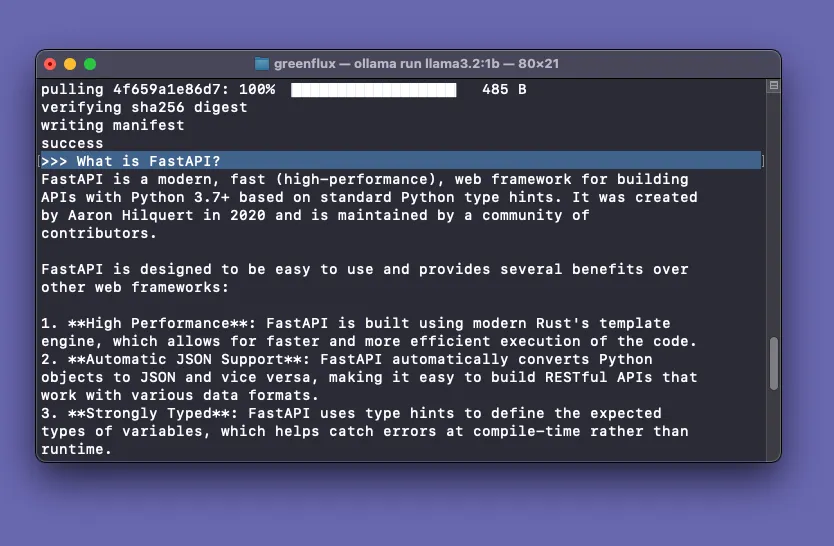Select the highlighted "What is FastAPI?" prompt line
The width and height of the screenshot is (834, 546).
(400, 161)
